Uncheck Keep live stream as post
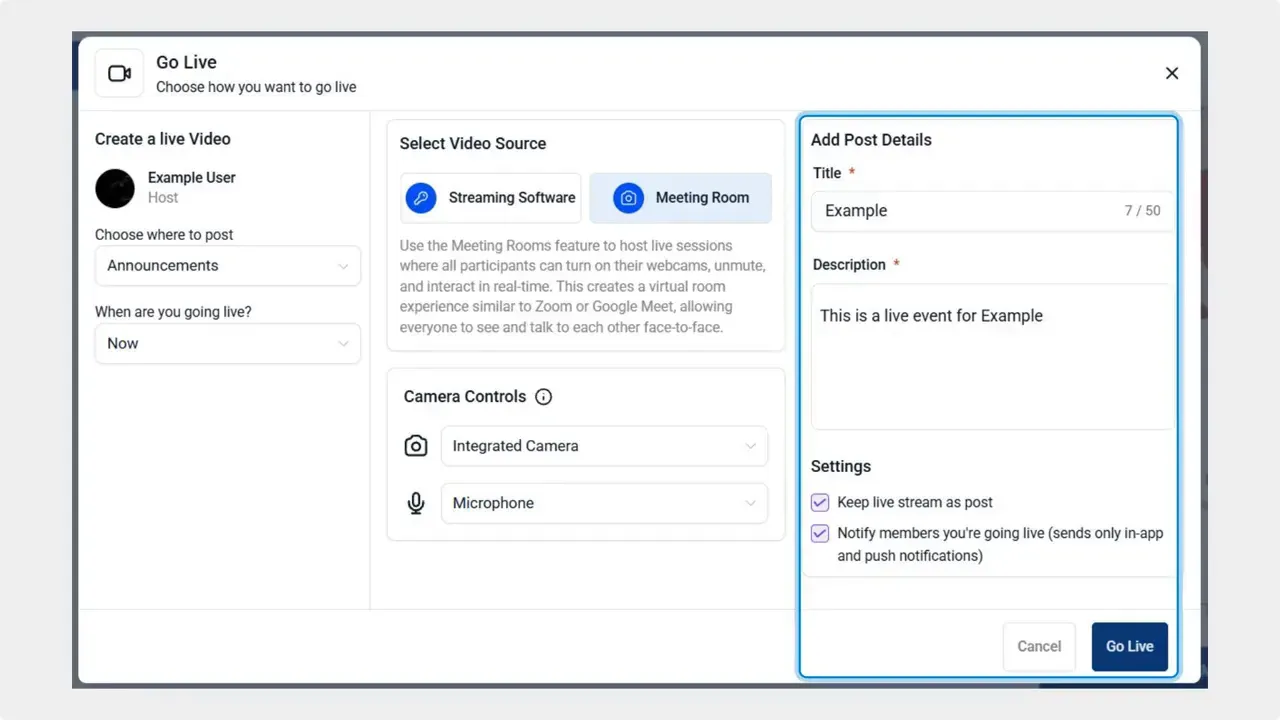Screen dimensions: 1280x720 (x=820, y=502)
